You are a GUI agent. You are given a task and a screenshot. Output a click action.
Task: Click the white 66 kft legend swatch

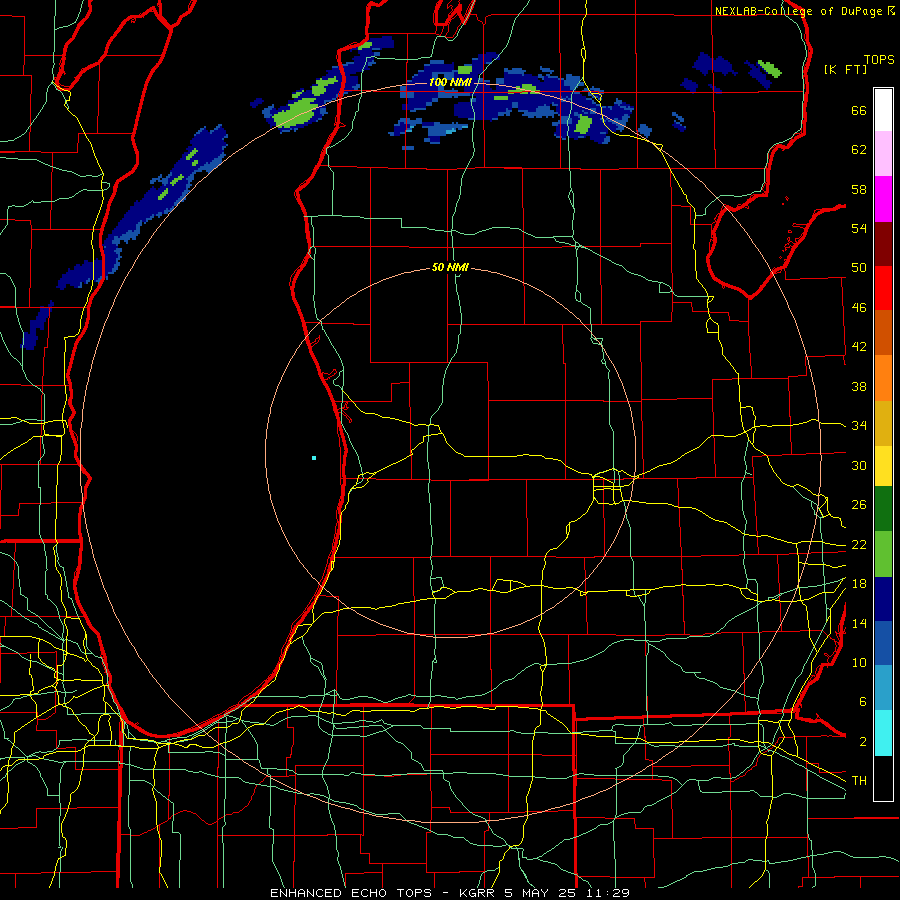click(883, 110)
